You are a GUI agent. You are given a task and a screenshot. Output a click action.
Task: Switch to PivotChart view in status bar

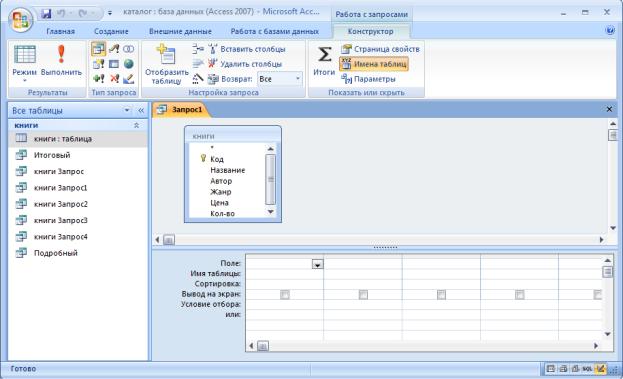(575, 369)
